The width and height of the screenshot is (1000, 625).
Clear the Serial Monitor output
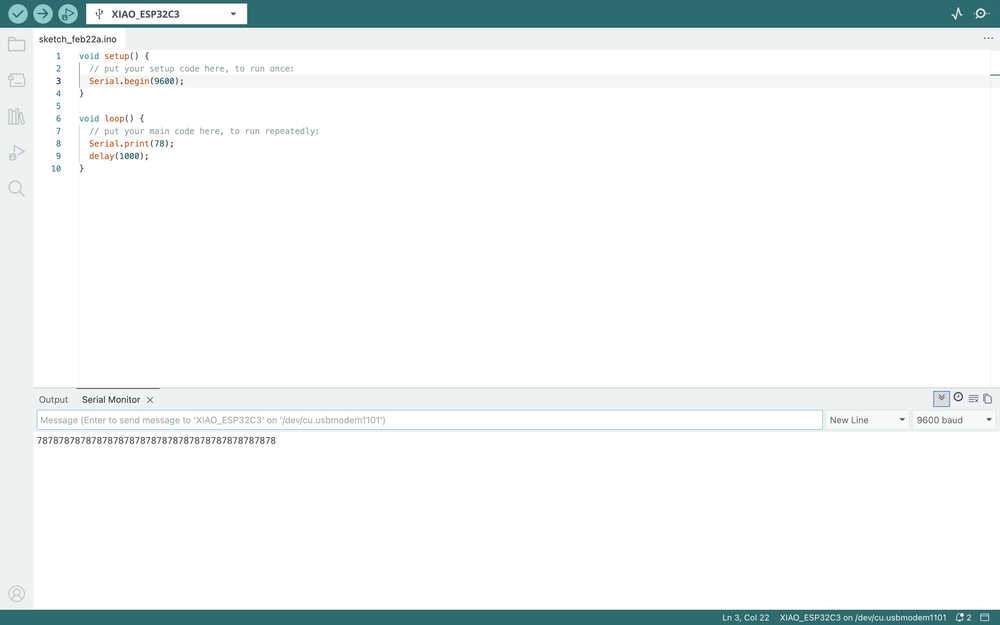[973, 399]
